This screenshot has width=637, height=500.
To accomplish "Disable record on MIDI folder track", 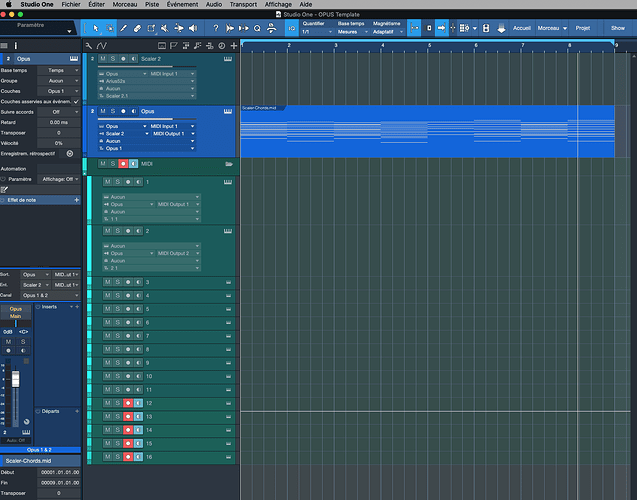I will 123,164.
